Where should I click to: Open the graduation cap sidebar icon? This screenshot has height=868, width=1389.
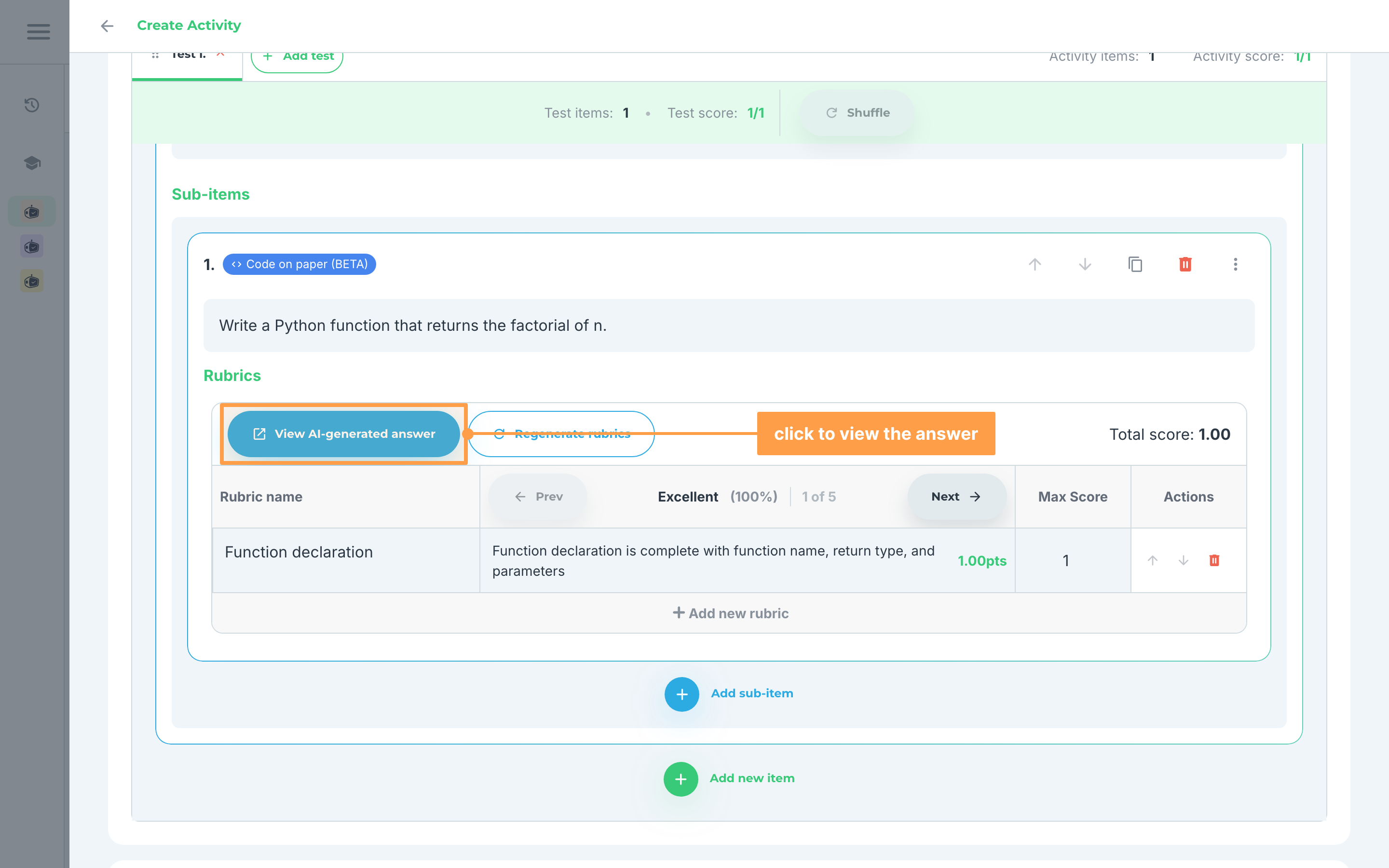click(x=31, y=163)
